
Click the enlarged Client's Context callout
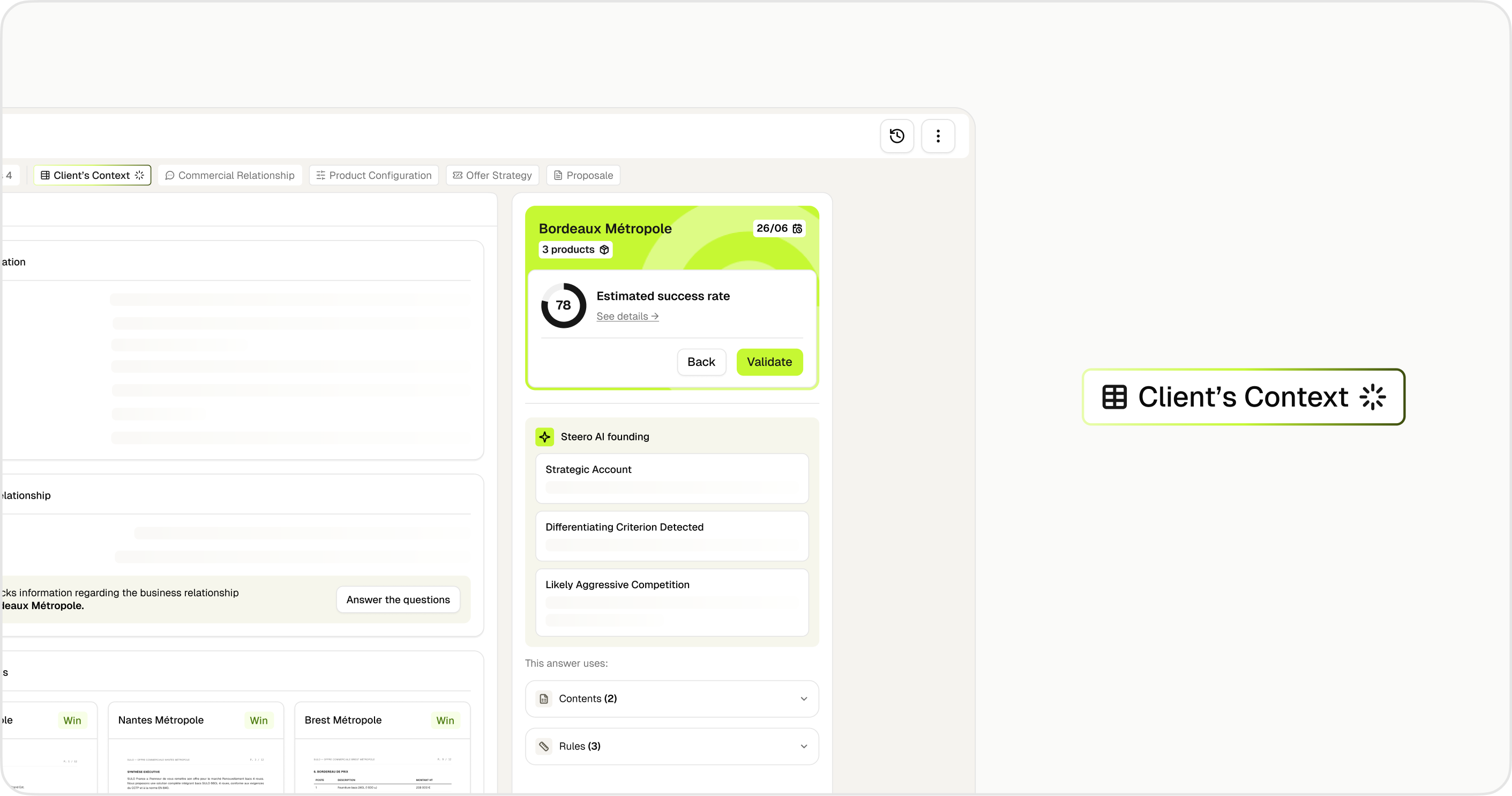(1243, 397)
